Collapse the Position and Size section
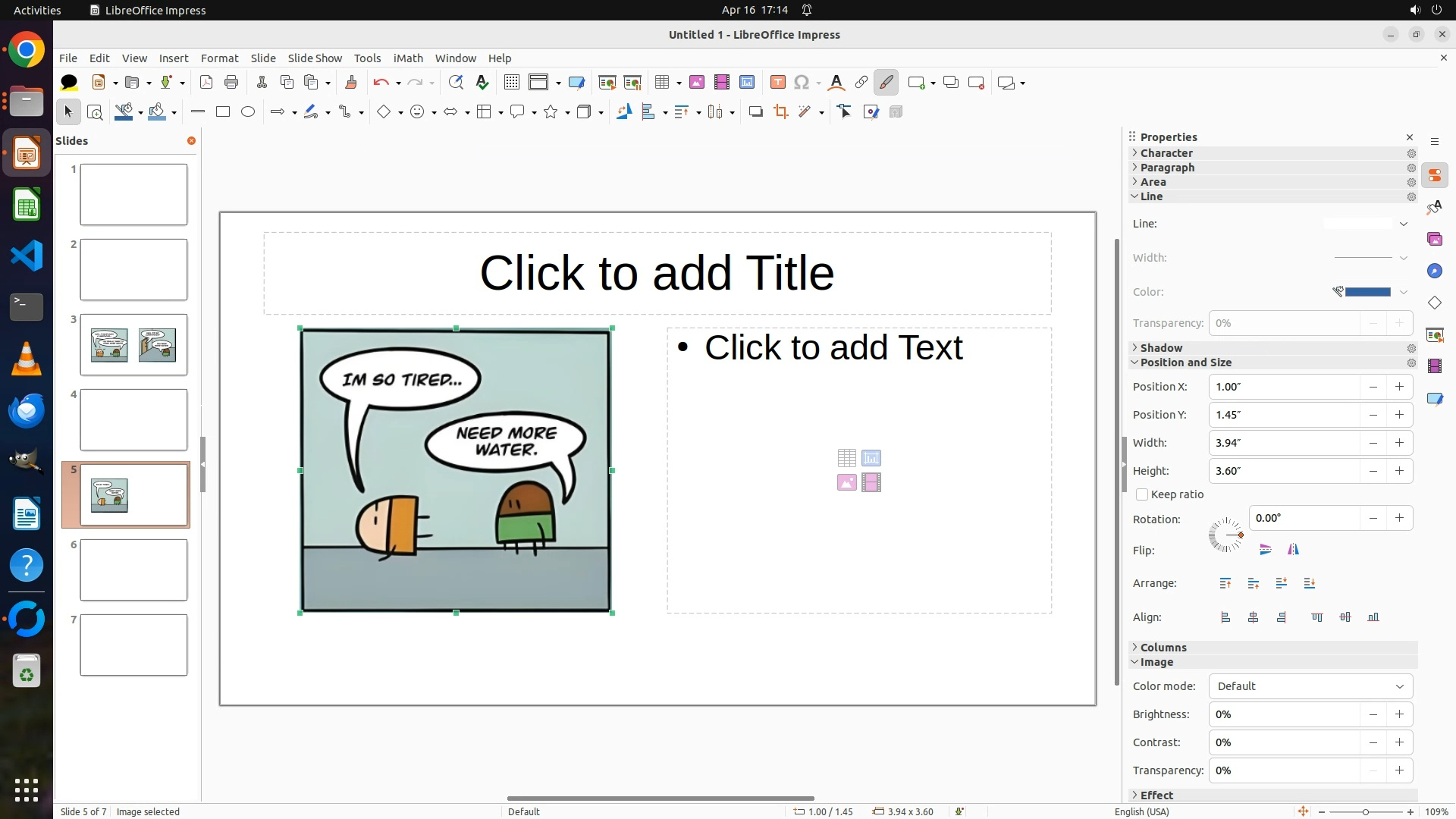Viewport: 1456px width, 819px height. (1185, 362)
